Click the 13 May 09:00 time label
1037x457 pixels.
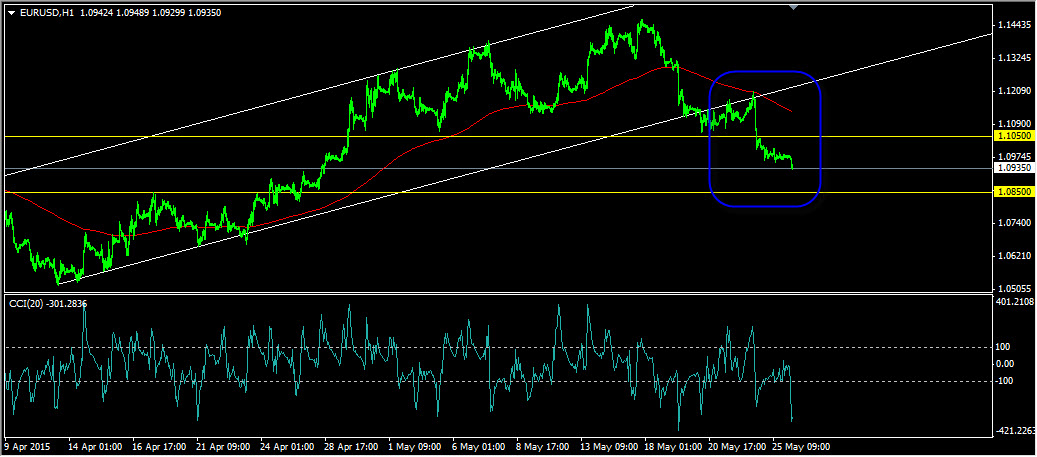coord(608,446)
